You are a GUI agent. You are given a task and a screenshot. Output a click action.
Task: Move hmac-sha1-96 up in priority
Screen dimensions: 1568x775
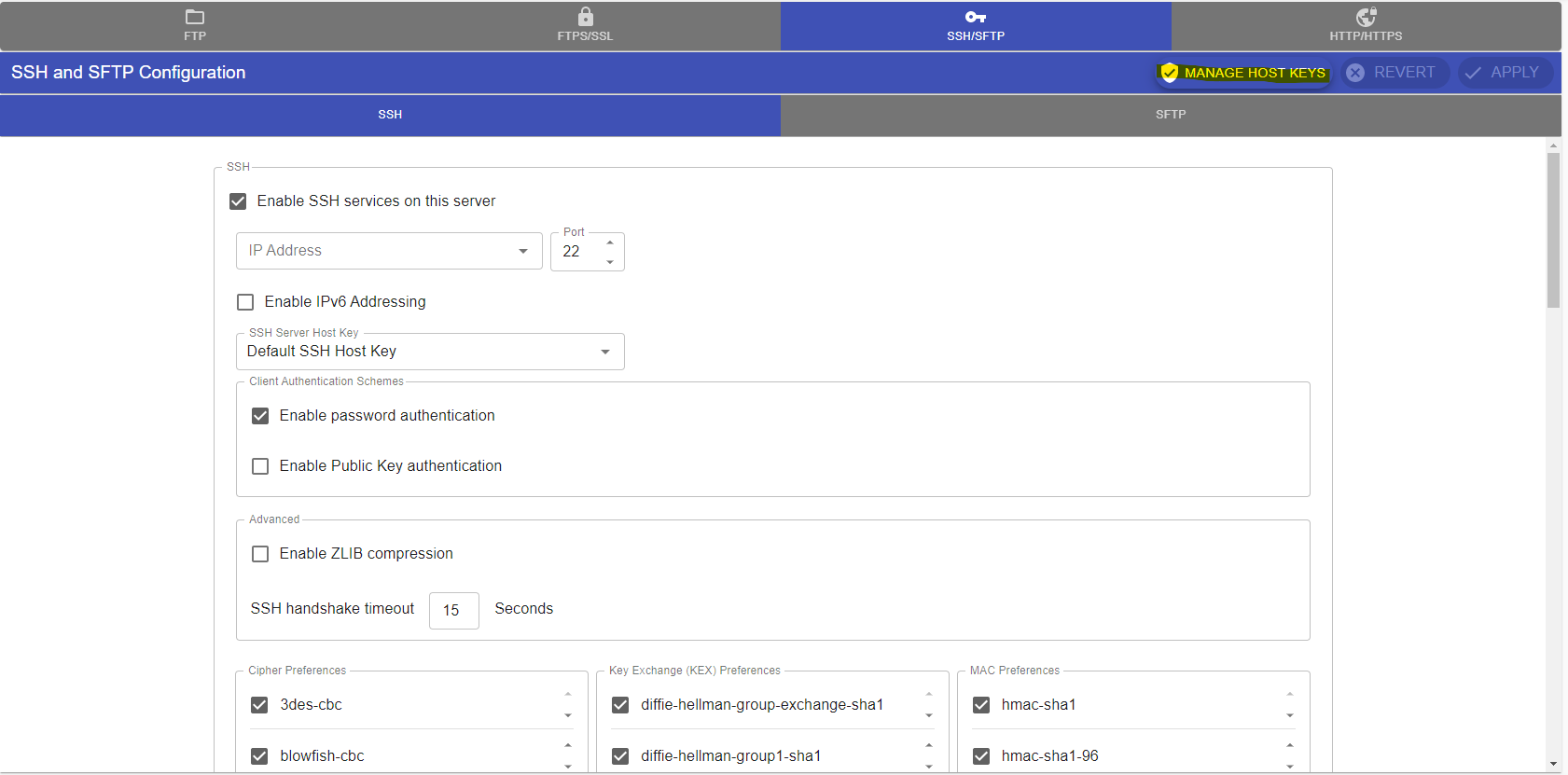pyautogui.click(x=1290, y=746)
